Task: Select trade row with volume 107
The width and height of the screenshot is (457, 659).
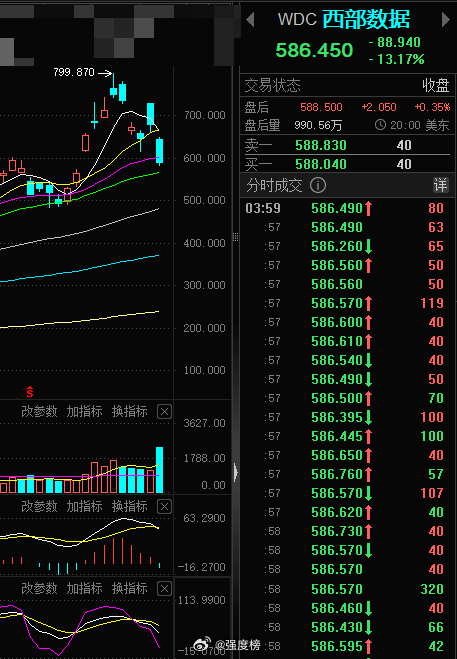Action: (347, 493)
